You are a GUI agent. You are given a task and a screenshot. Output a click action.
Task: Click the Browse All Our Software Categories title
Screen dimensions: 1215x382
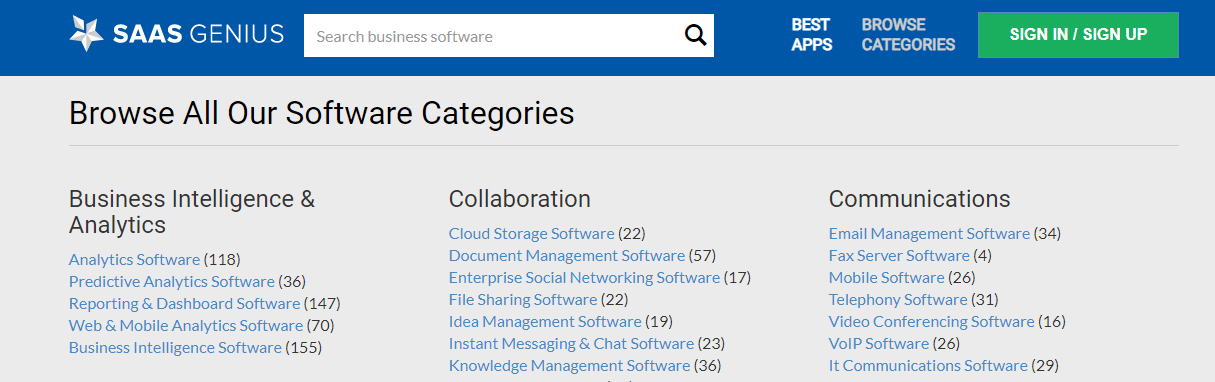click(322, 113)
